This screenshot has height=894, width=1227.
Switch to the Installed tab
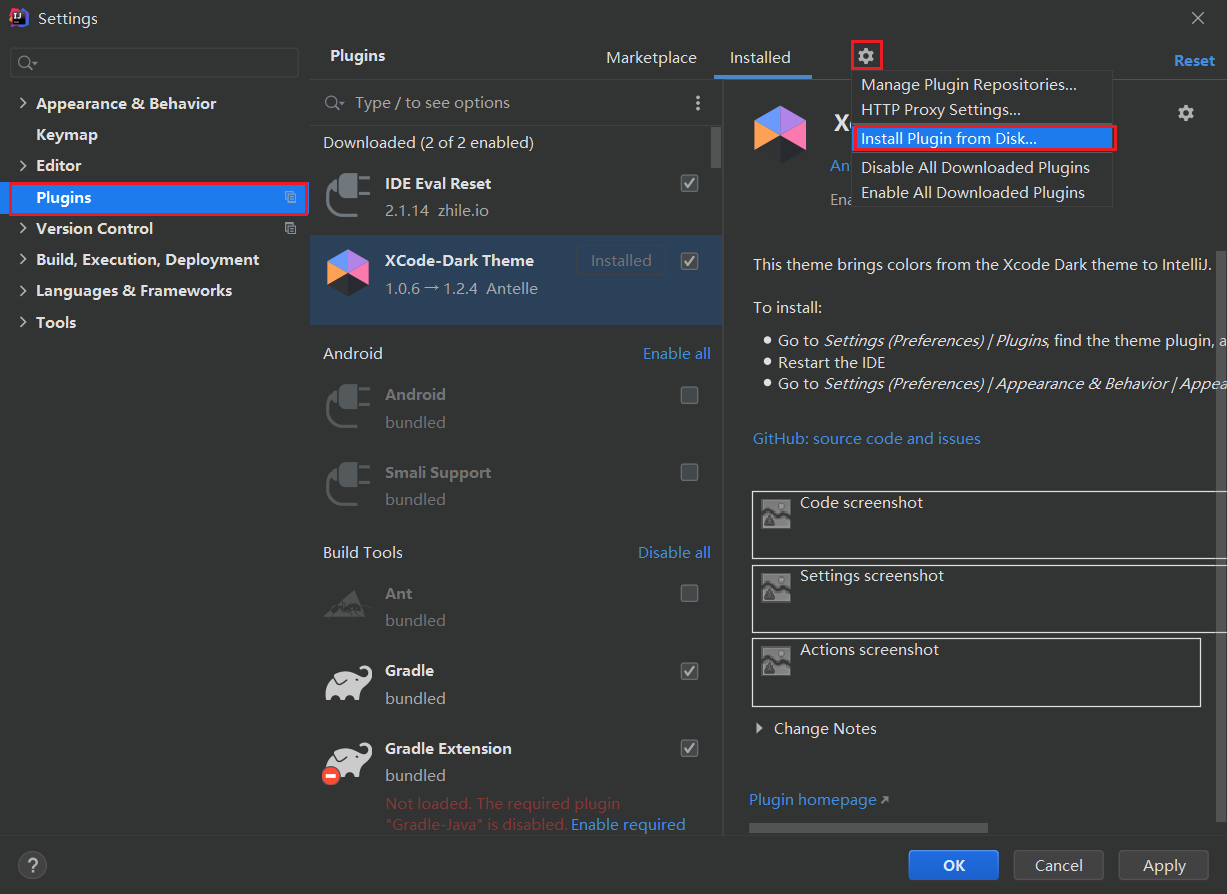[x=760, y=58]
